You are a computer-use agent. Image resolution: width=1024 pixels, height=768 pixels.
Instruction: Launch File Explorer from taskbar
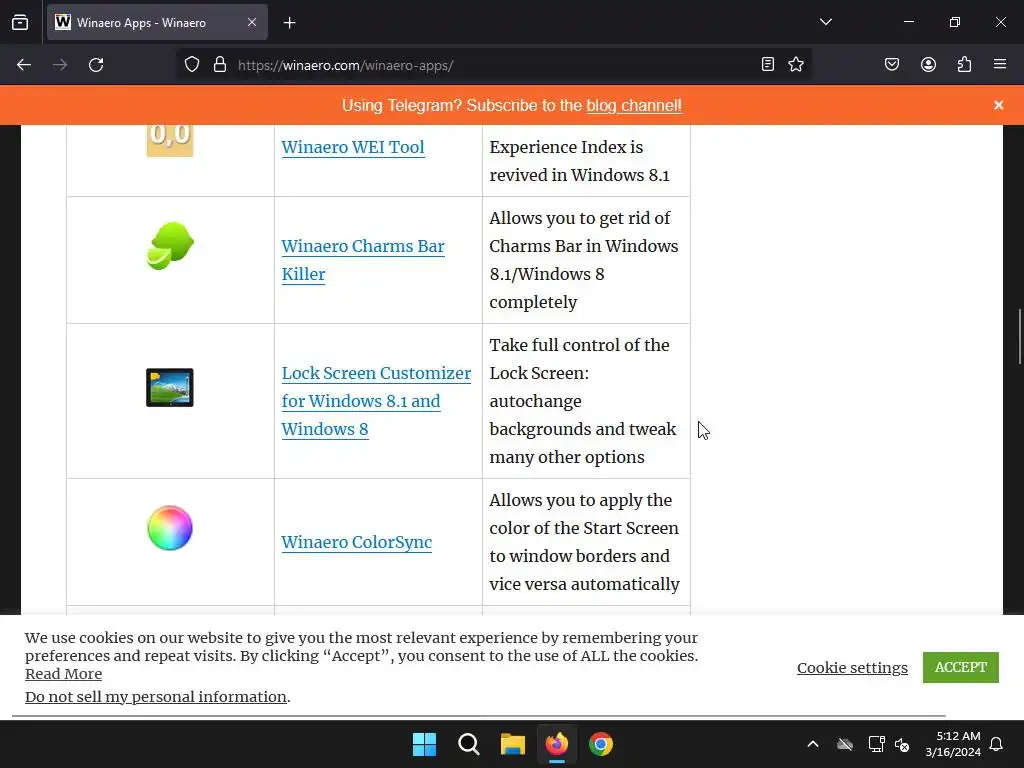pos(513,744)
